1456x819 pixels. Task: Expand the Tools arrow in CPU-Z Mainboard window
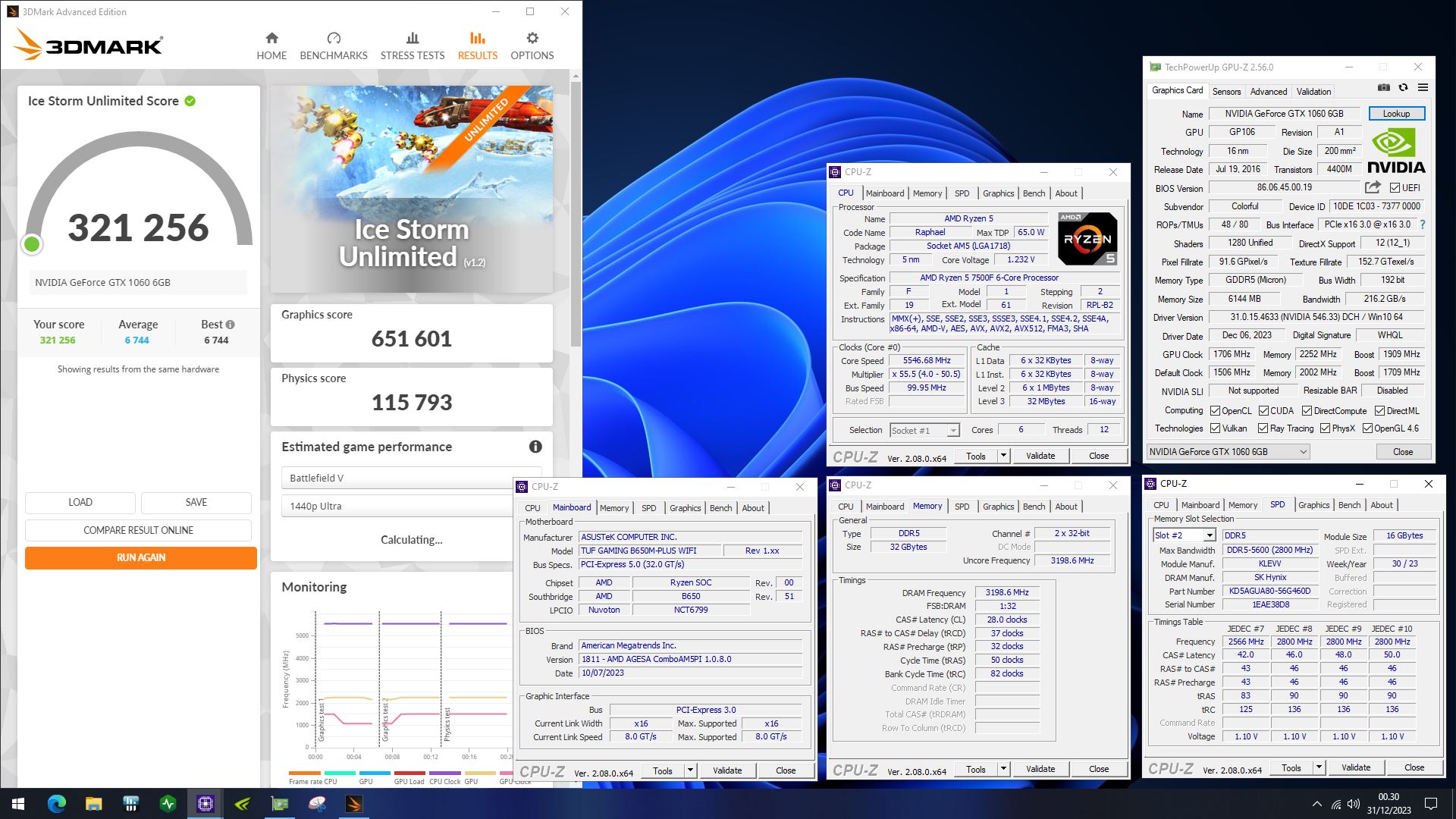(x=690, y=770)
